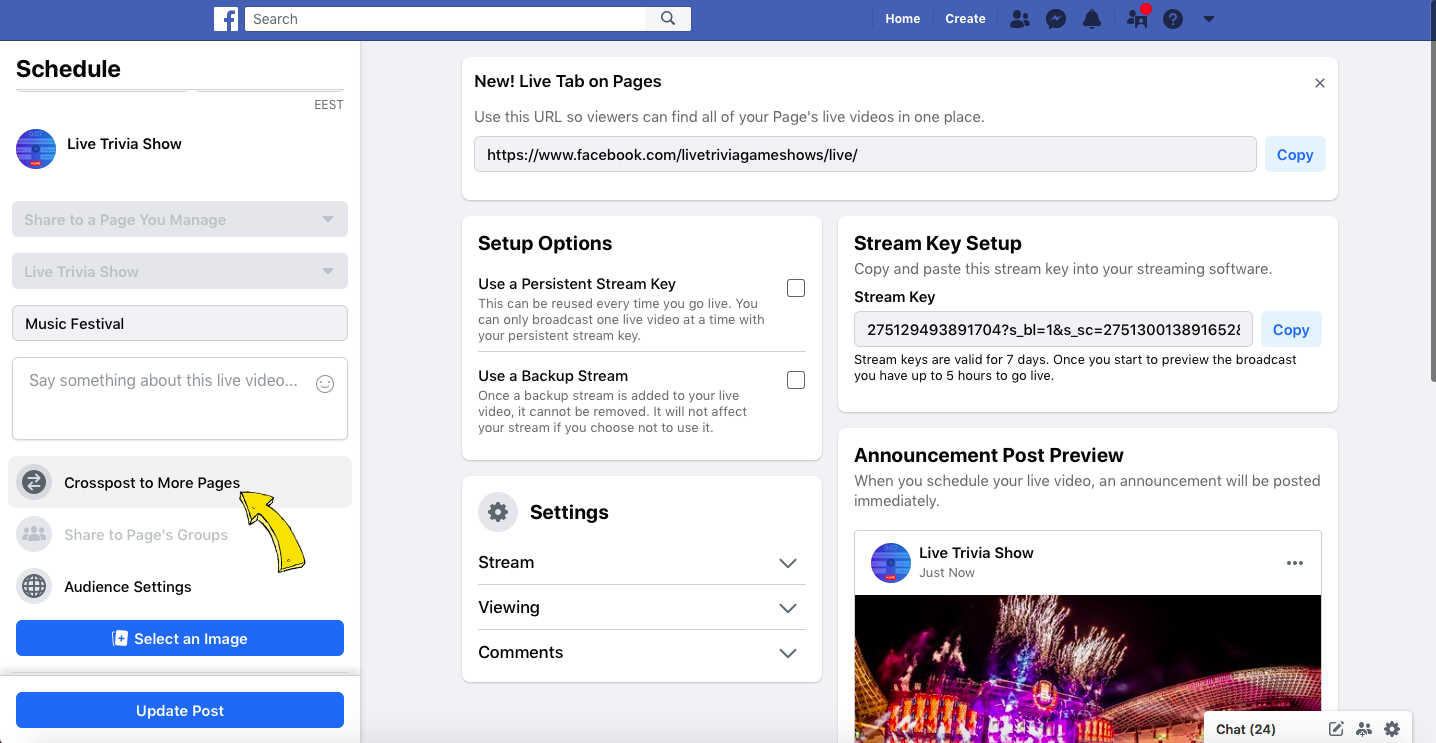Viewport: 1436px width, 743px height.
Task: Click the live video description text box
Action: click(x=180, y=398)
